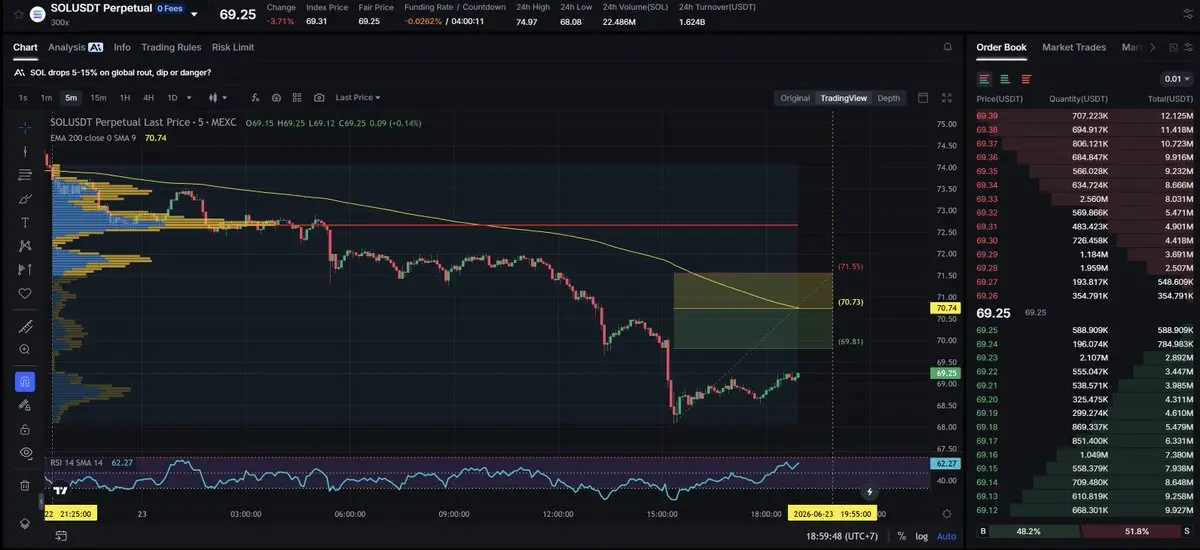Open the Info tab
Image resolution: width=1200 pixels, height=550 pixels.
[122, 47]
